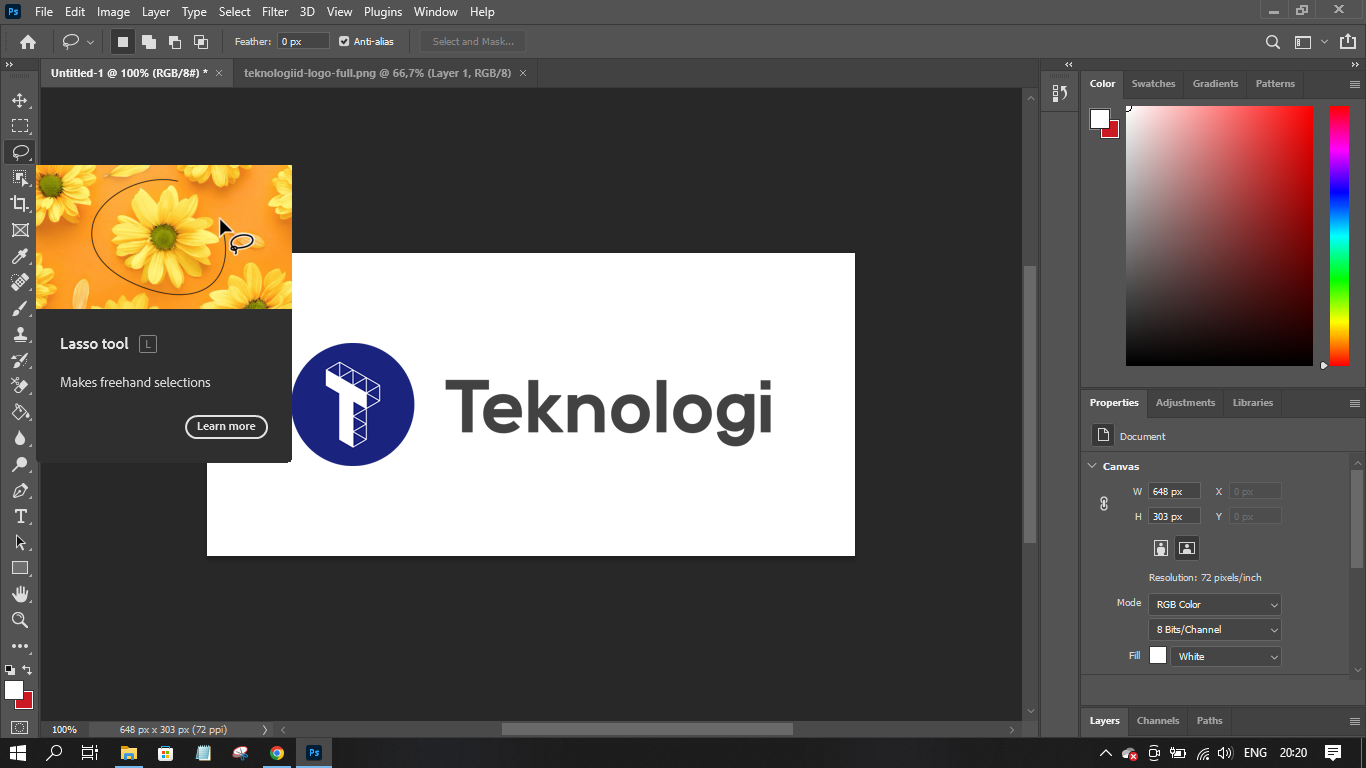Select the Move tool
The height and width of the screenshot is (768, 1366).
pos(20,100)
